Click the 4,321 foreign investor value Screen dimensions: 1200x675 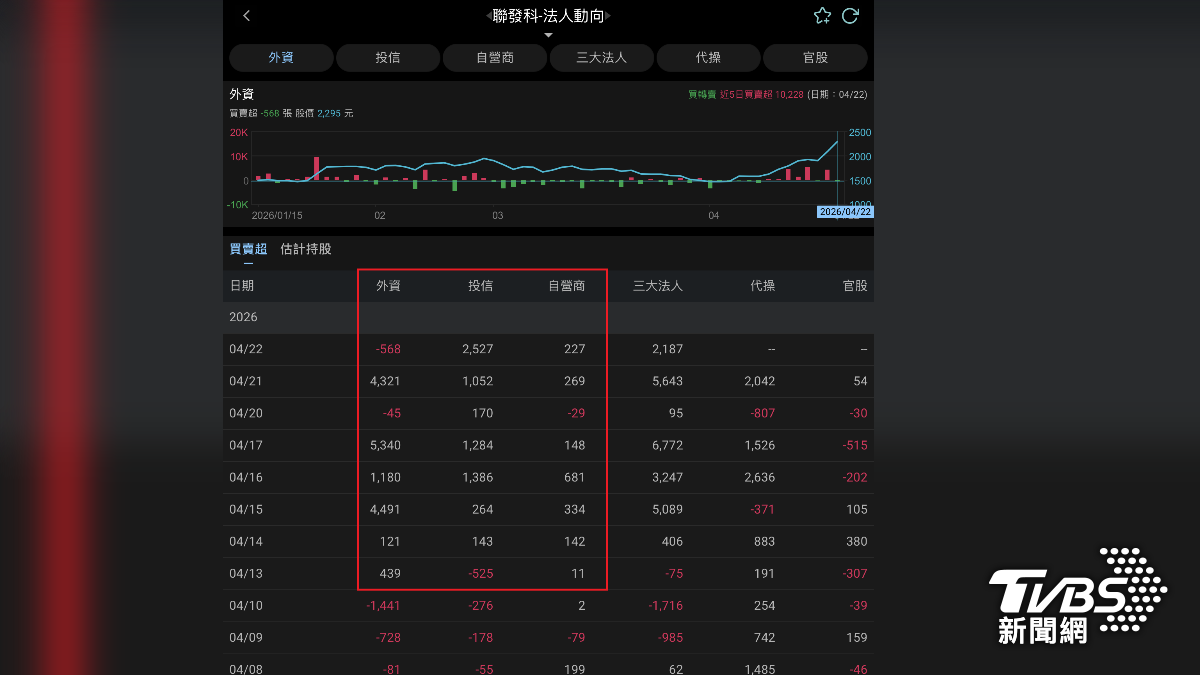[x=385, y=381]
